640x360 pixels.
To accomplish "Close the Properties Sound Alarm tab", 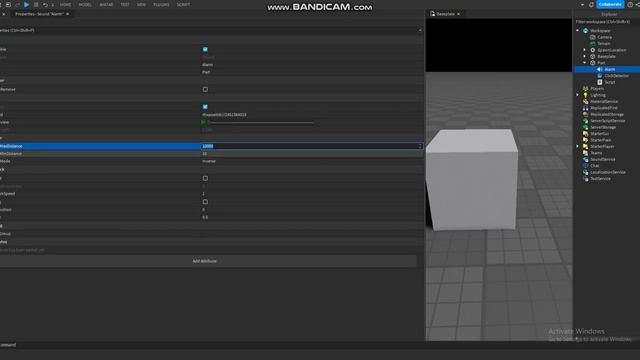I will click(68, 14).
